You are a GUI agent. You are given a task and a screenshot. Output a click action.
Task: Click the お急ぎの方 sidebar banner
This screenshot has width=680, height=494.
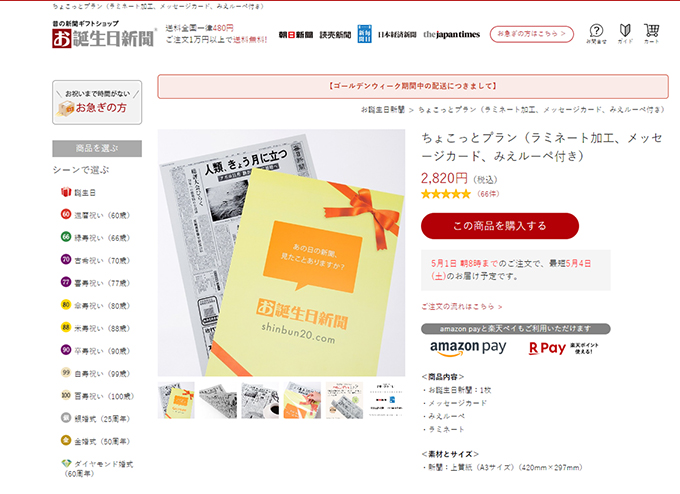(97, 102)
